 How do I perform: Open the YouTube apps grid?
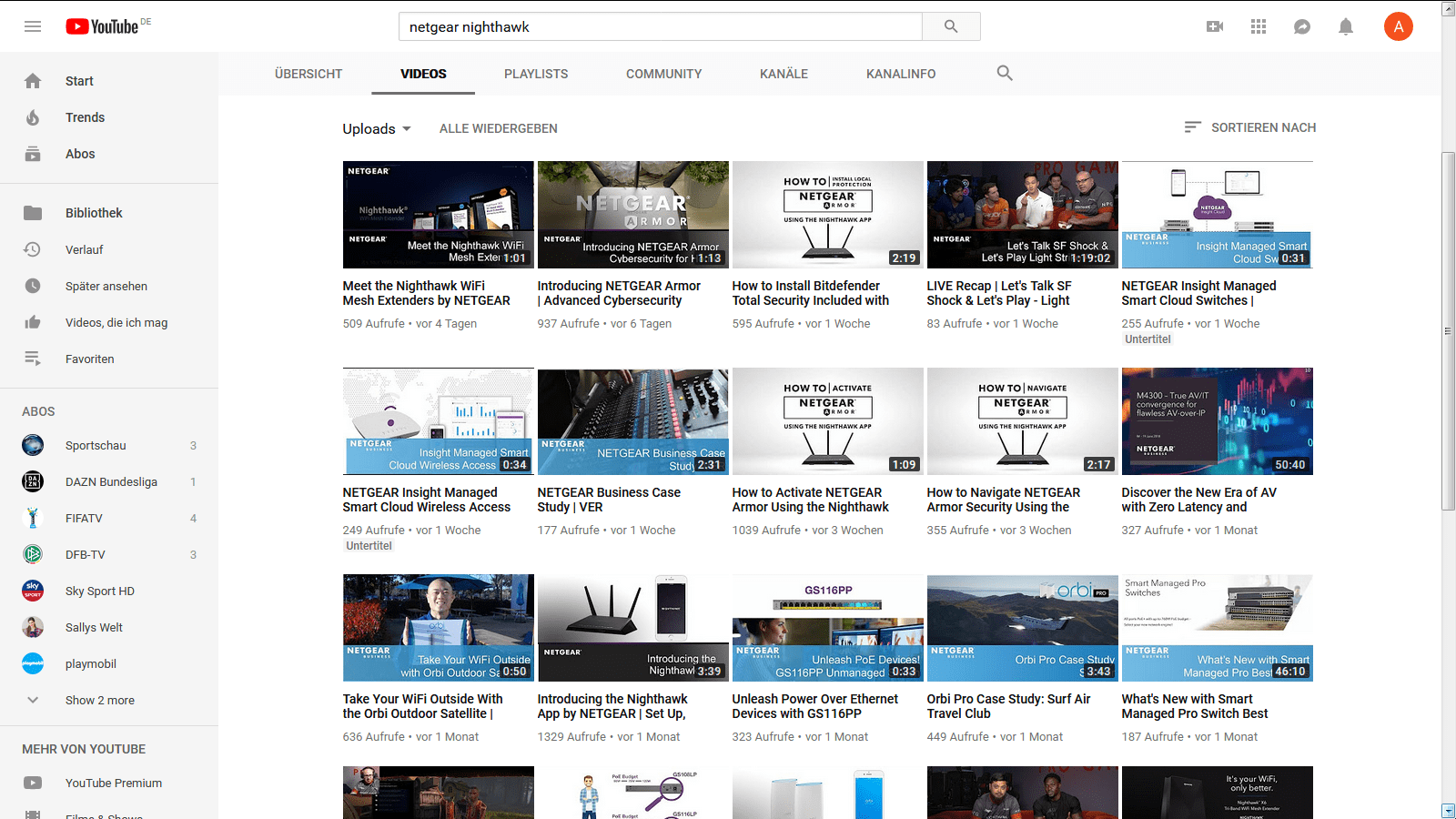point(1259,26)
